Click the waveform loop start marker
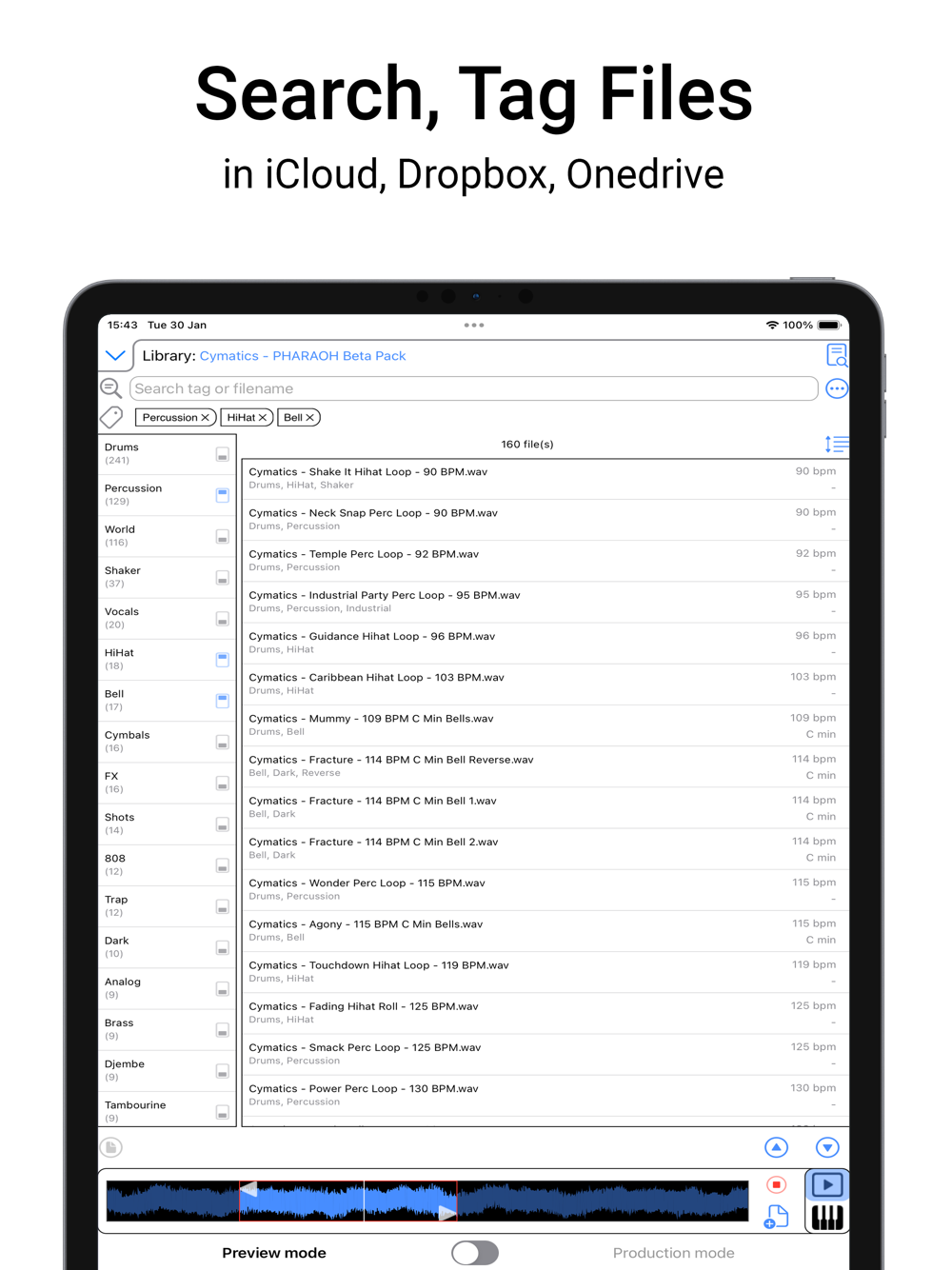 (x=248, y=1189)
